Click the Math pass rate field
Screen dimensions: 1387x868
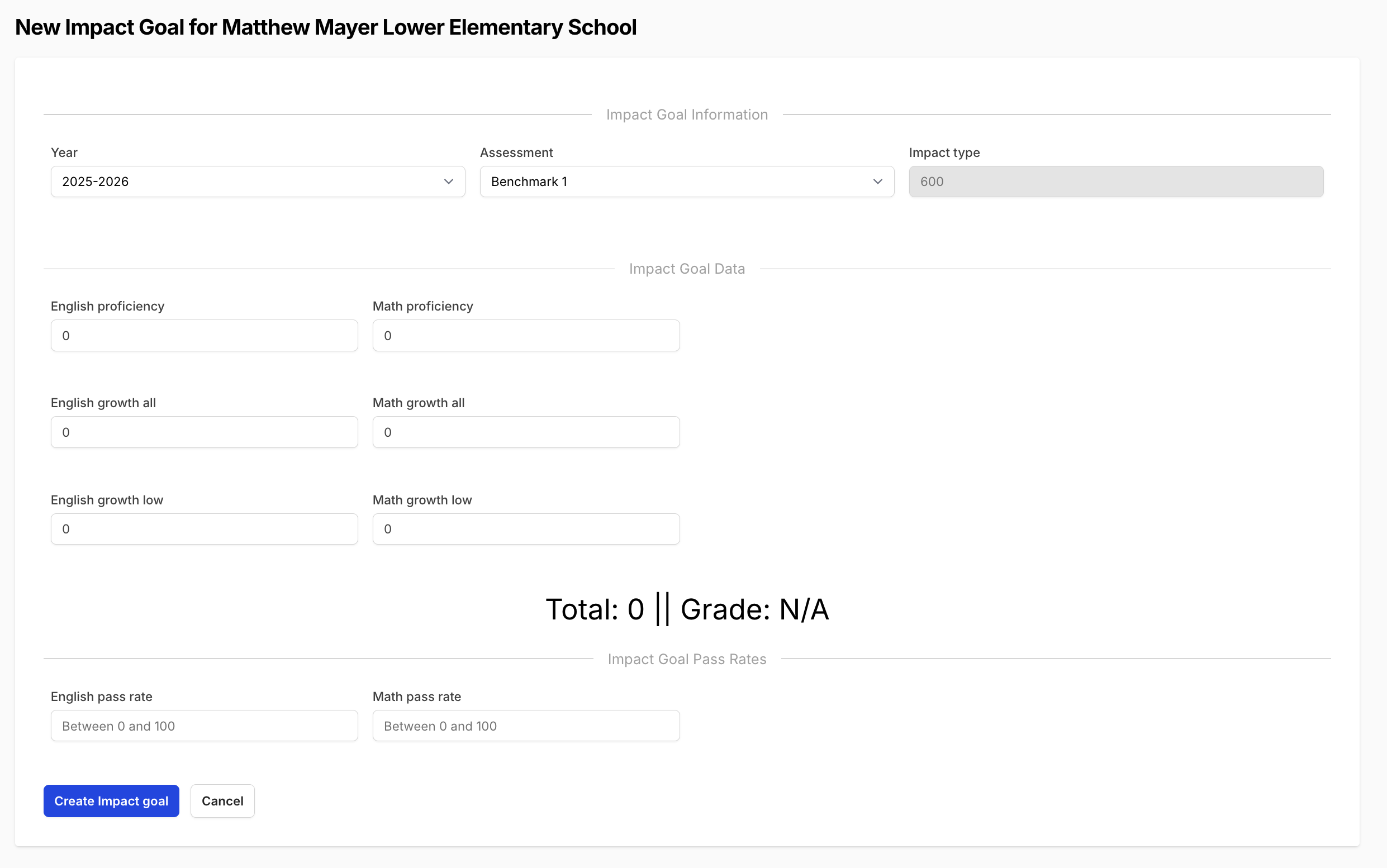[x=525, y=726]
